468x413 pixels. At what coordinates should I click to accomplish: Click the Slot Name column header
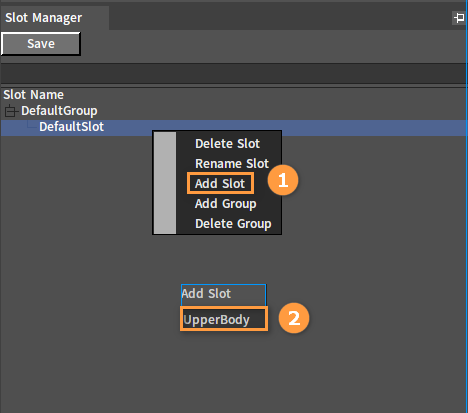tap(34, 95)
